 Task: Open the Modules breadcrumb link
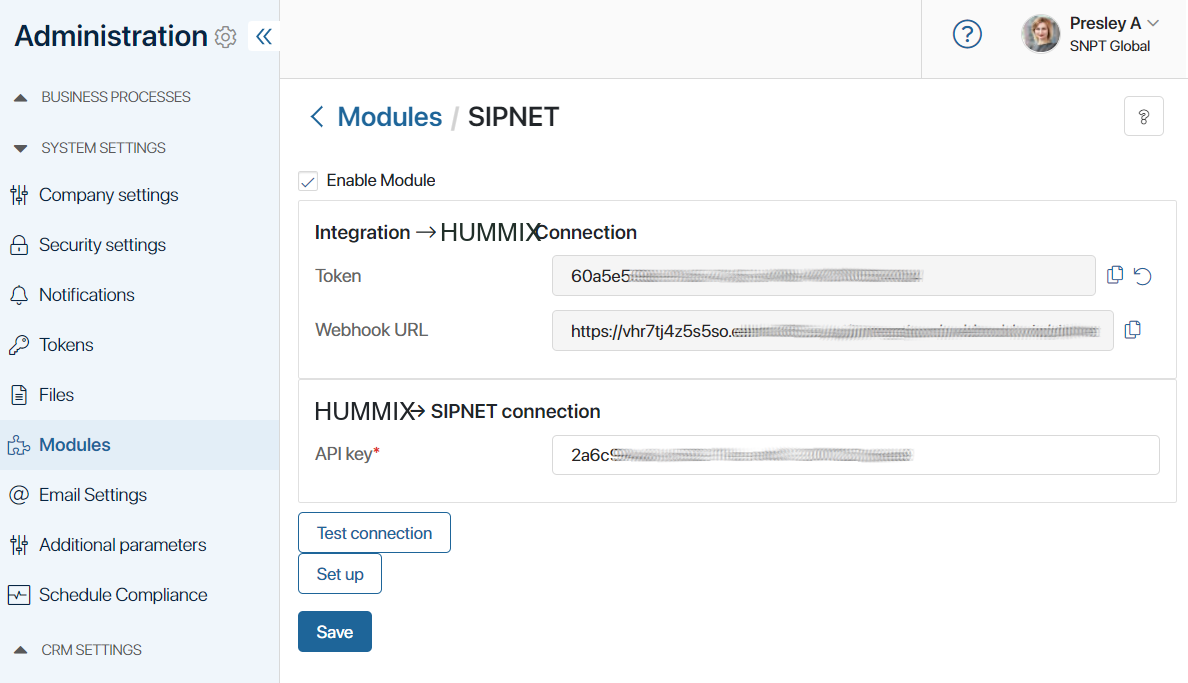[389, 117]
